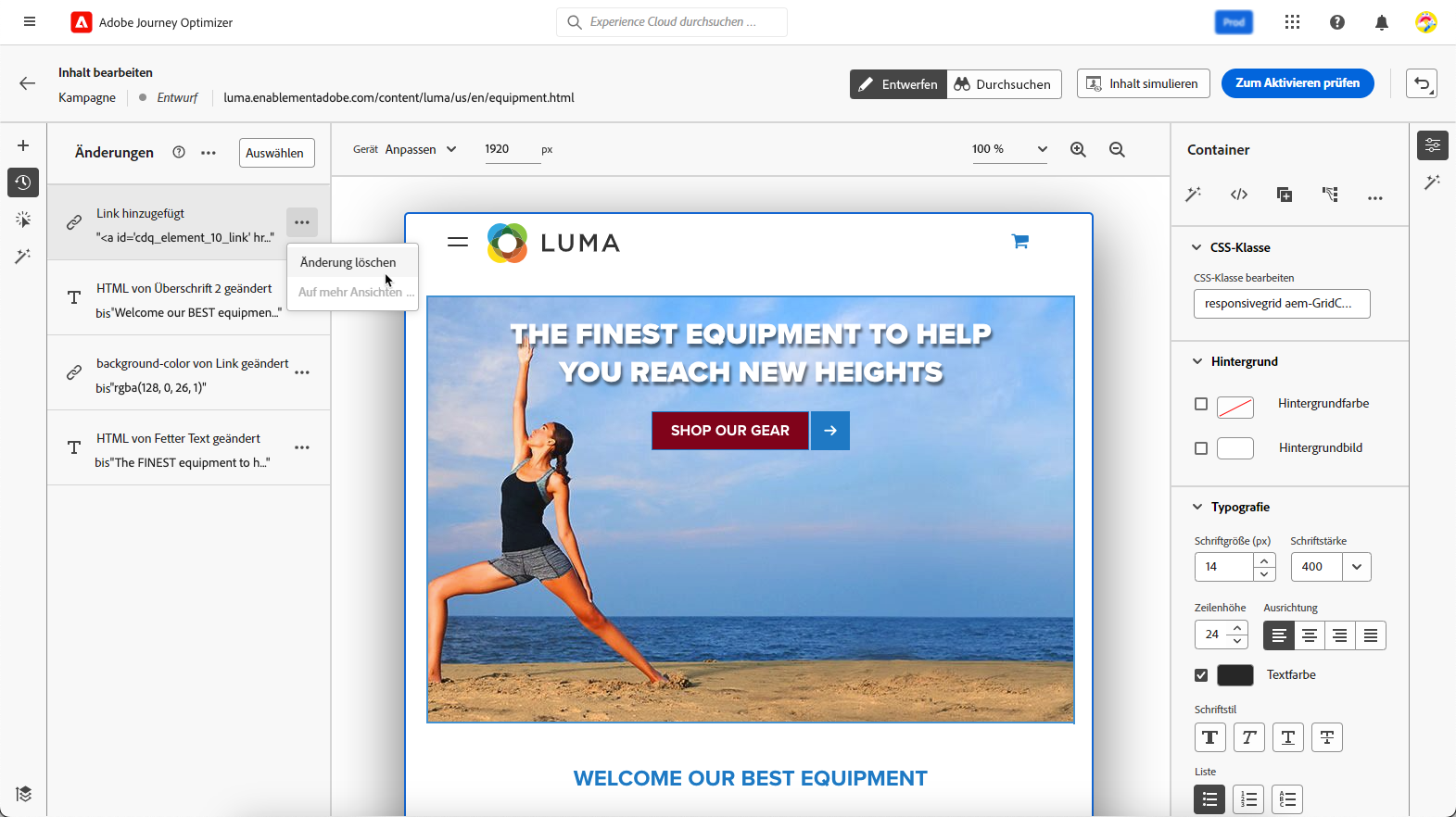Go back using the arrow
This screenshot has width=1456, height=817.
tap(28, 83)
